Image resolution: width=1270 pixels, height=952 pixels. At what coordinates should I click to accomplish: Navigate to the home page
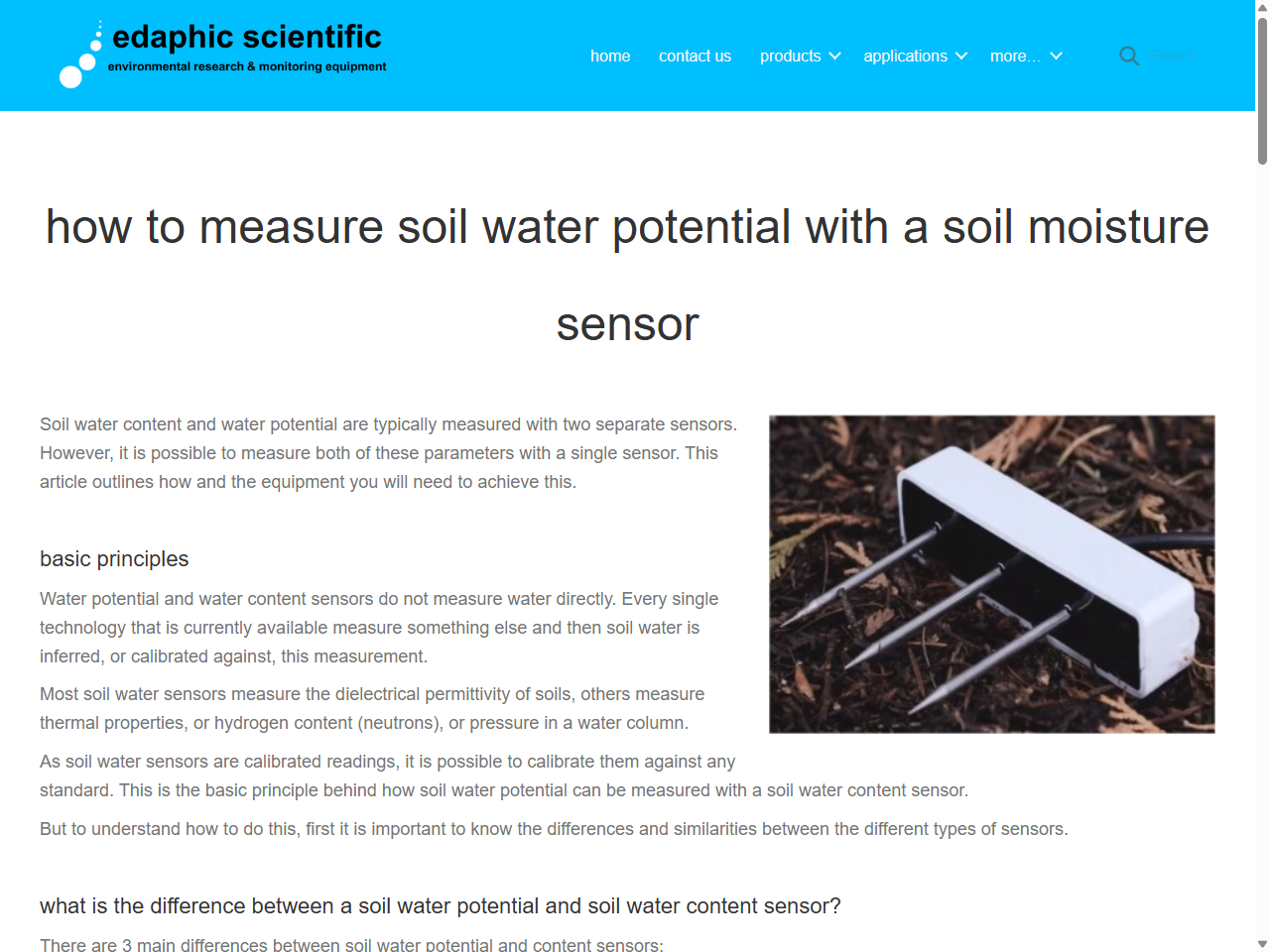tap(610, 57)
